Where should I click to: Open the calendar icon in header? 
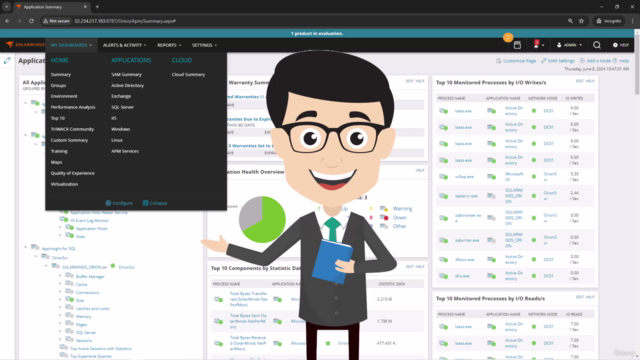[x=517, y=45]
